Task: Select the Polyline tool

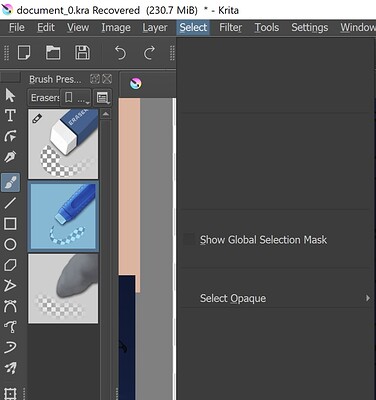Action: [10, 286]
